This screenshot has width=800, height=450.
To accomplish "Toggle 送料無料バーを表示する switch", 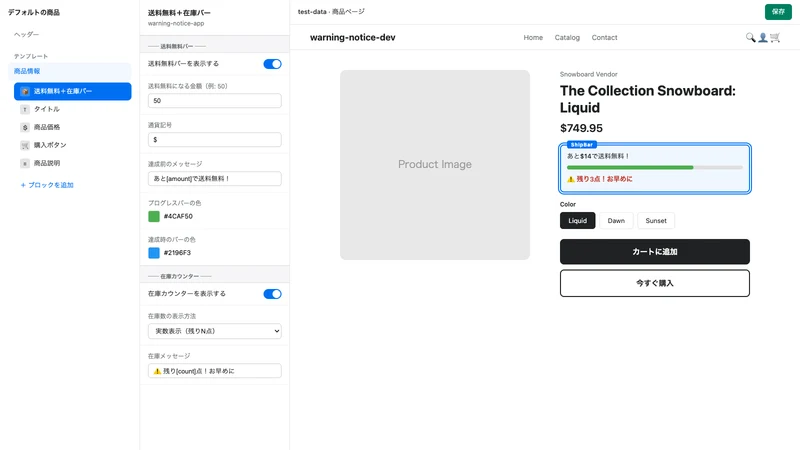I will (x=272, y=64).
